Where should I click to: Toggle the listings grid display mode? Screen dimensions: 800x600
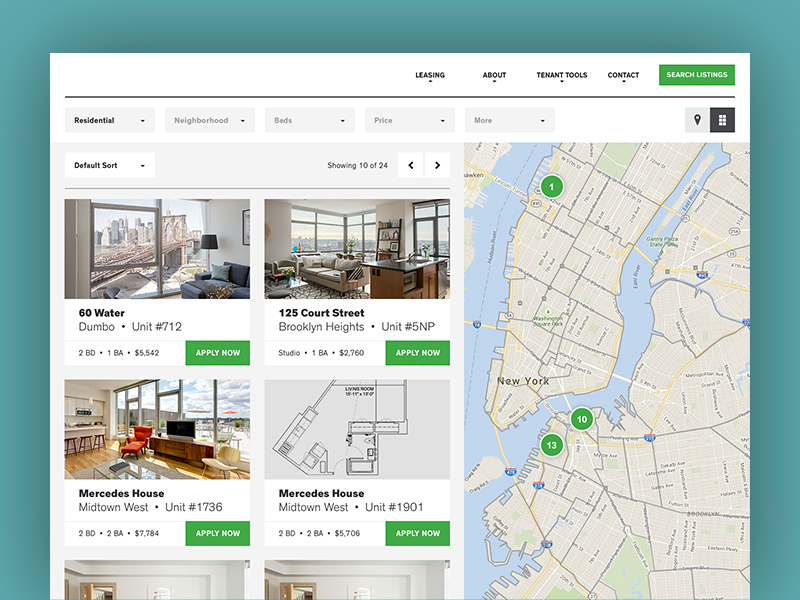pos(724,119)
